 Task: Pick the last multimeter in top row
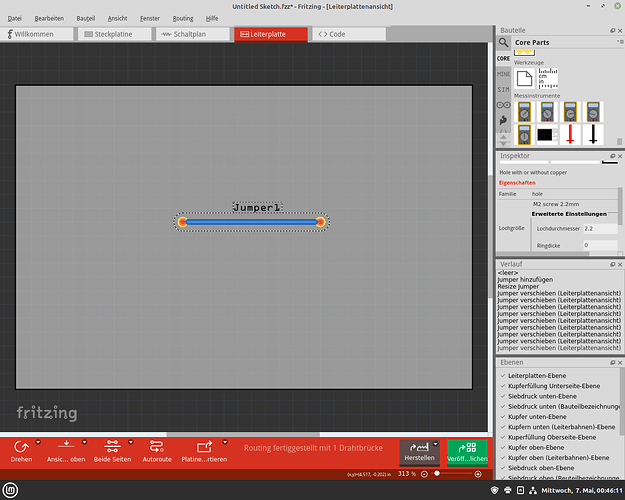pos(593,112)
